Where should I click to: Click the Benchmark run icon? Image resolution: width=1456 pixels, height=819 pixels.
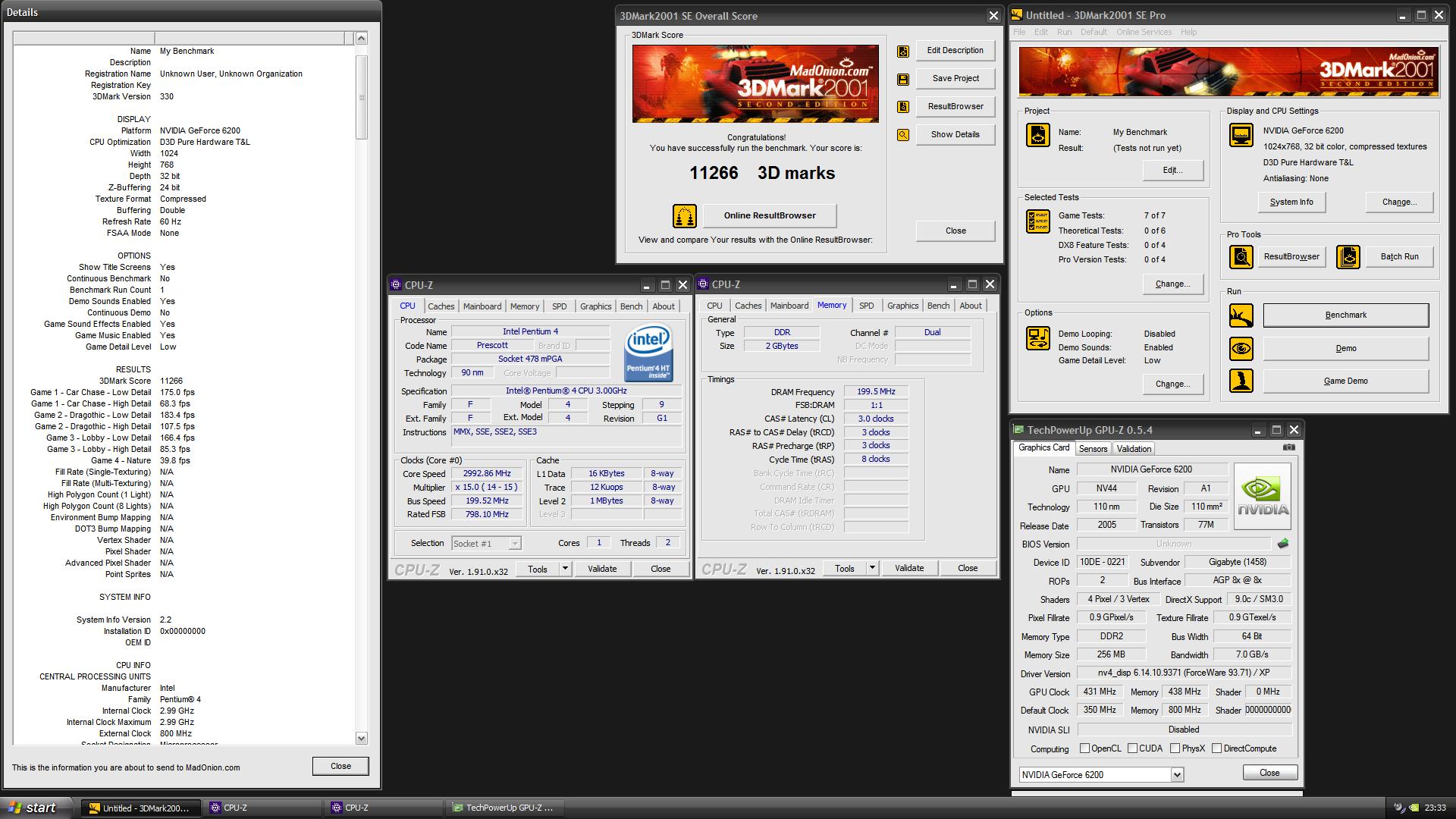(x=1241, y=315)
